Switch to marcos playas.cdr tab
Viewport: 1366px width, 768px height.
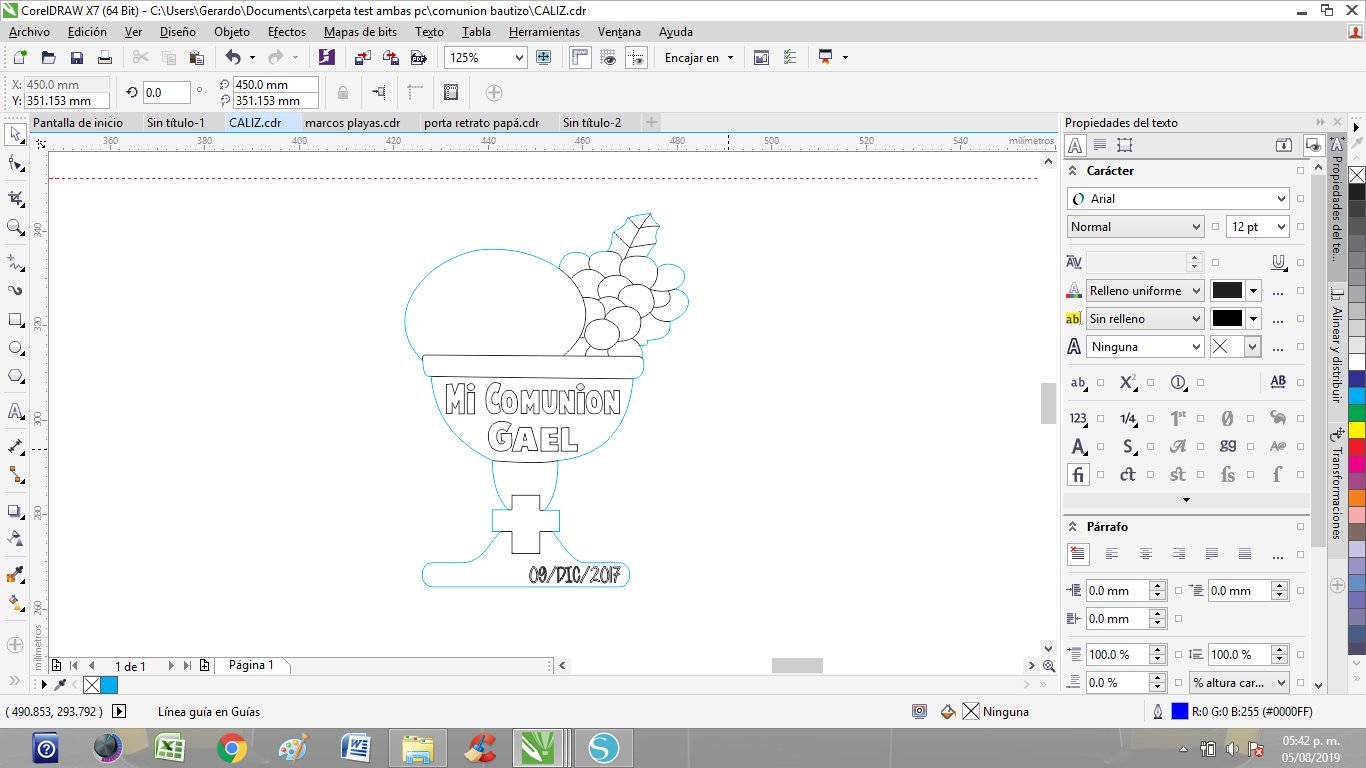(x=352, y=123)
